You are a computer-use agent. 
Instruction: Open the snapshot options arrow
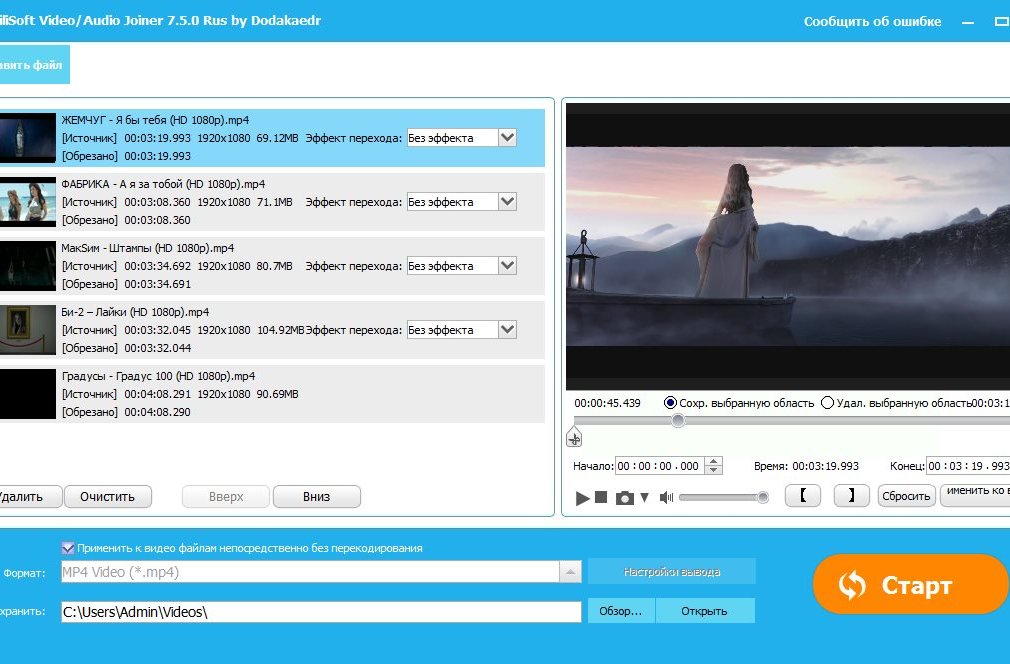[644, 498]
